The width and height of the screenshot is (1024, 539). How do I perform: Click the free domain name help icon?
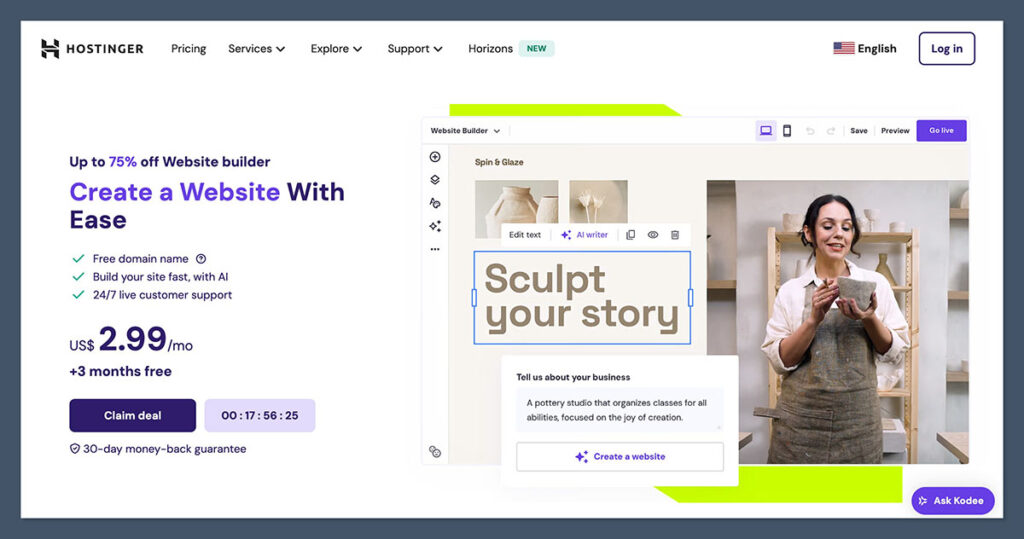click(x=201, y=259)
